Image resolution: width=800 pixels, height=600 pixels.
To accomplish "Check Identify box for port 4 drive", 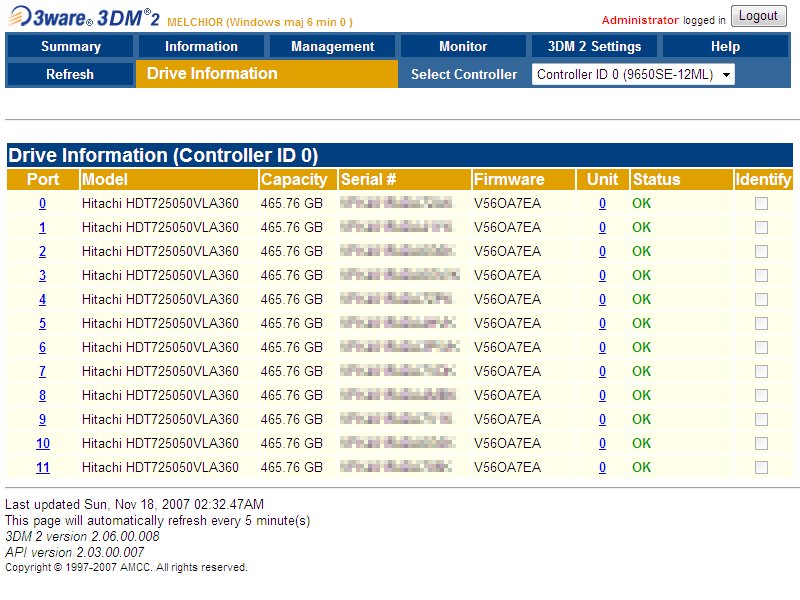I will tap(761, 299).
